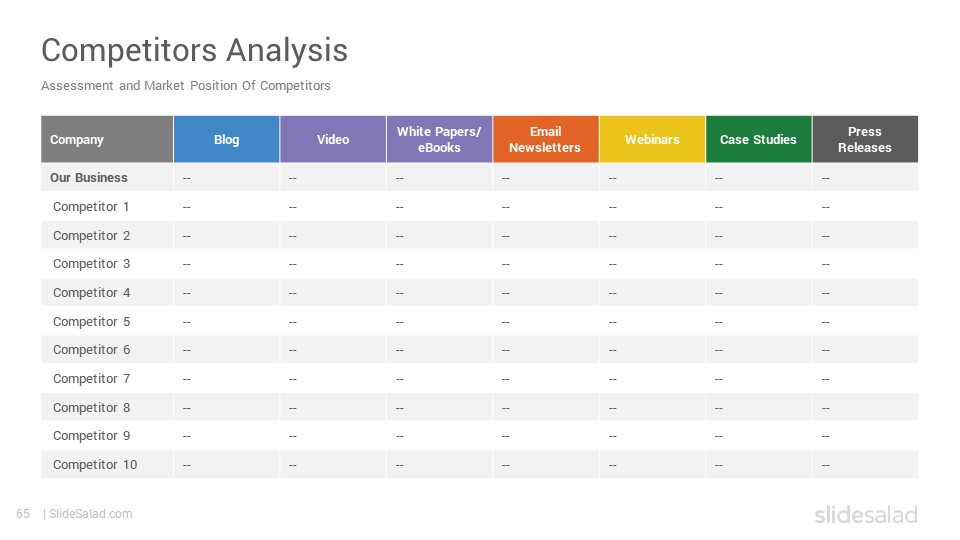Select the green Case Studies header
The height and width of the screenshot is (540, 960).
[759, 140]
